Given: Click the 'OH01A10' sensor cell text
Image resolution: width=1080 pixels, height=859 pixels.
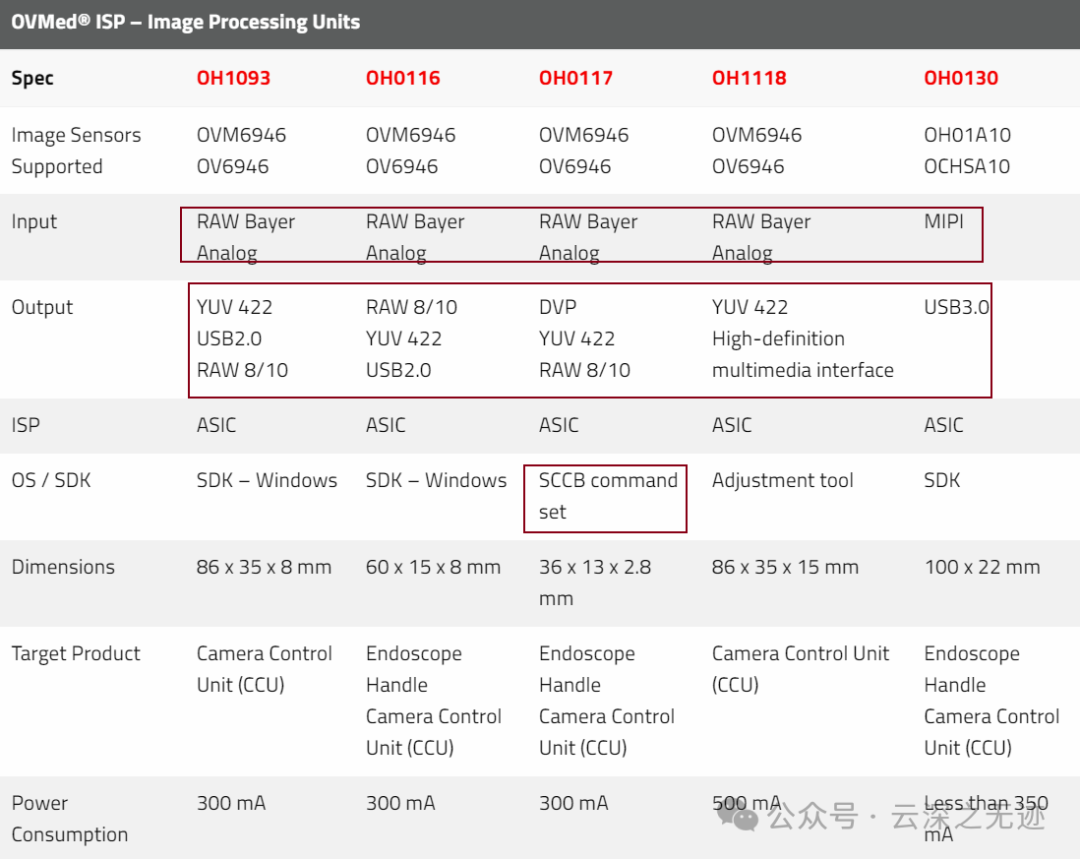Looking at the screenshot, I should 967,135.
